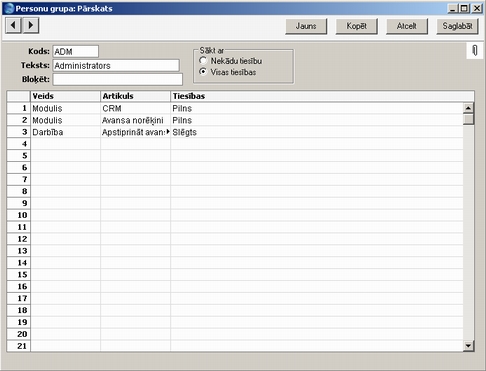Screen dimensions: 486x371
Task: Select row number 10 header
Action: tap(19, 215)
